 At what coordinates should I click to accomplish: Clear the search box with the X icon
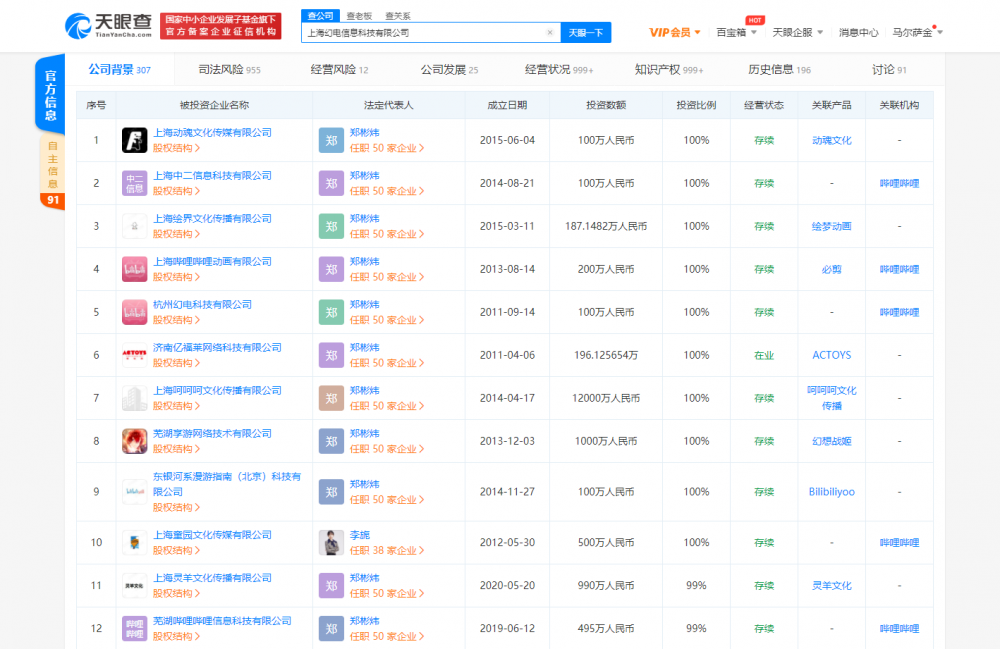coord(549,33)
